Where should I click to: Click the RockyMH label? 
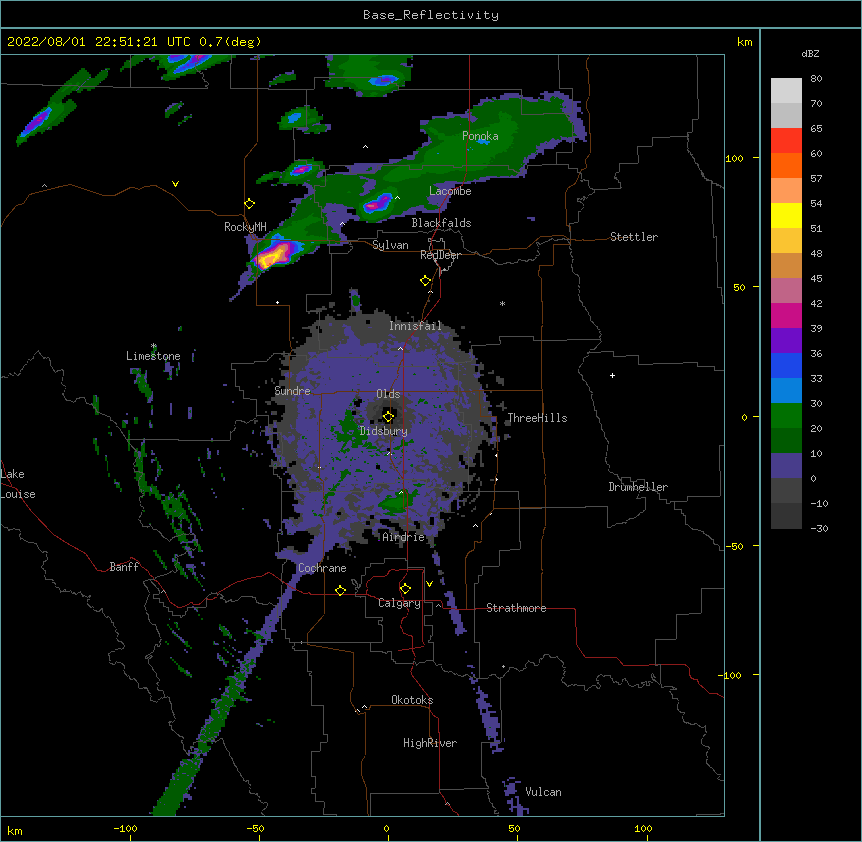(x=245, y=227)
